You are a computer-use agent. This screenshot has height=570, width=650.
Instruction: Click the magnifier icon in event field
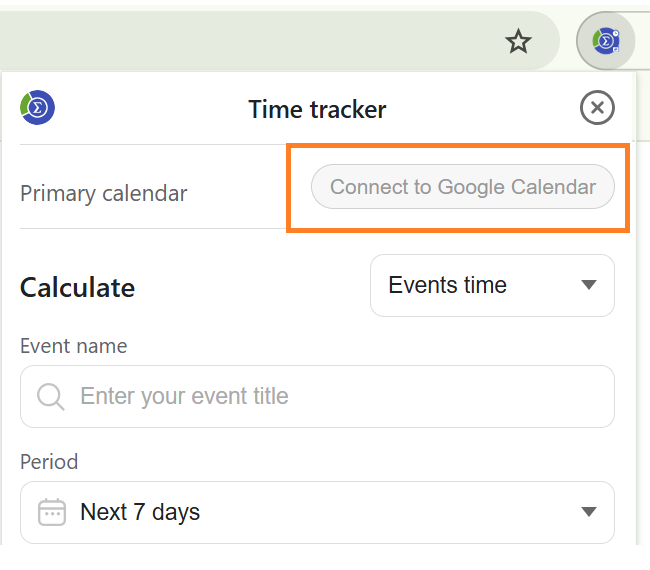pos(51,397)
